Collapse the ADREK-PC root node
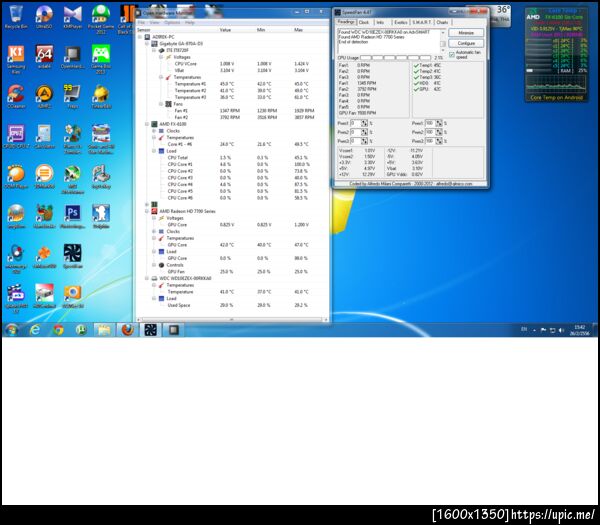 pyautogui.click(x=140, y=37)
